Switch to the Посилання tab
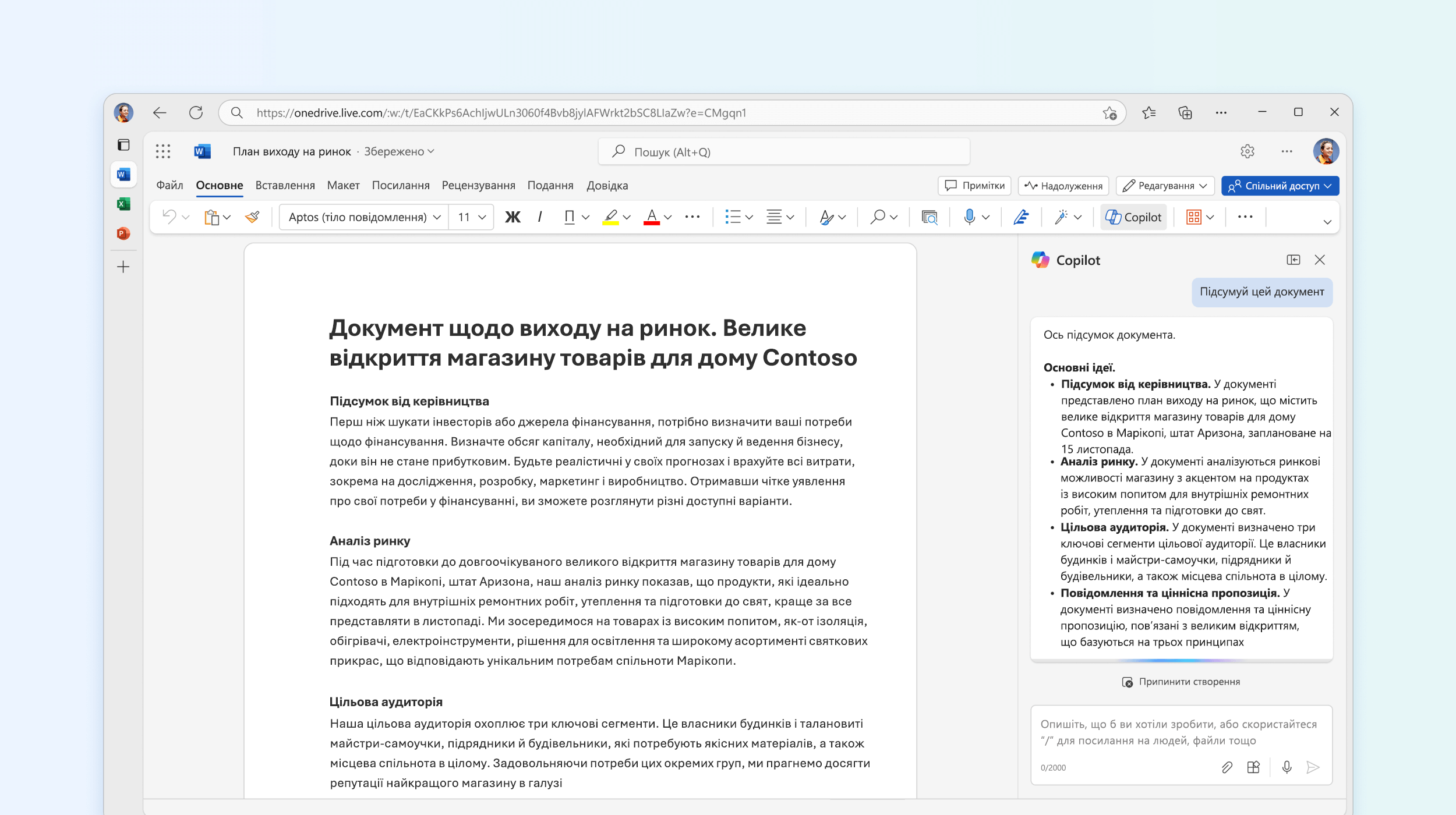1456x815 pixels. tap(401, 185)
